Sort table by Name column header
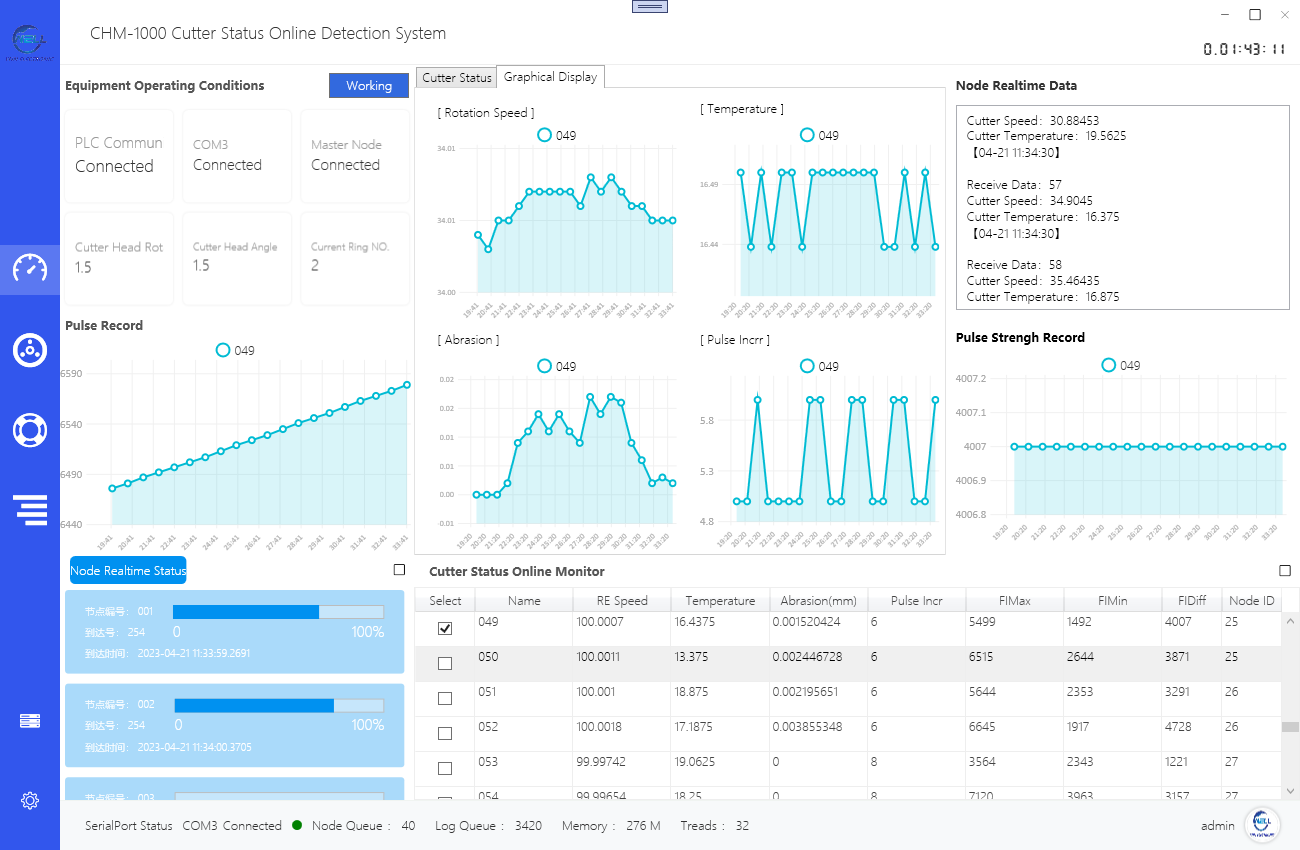 [x=523, y=601]
